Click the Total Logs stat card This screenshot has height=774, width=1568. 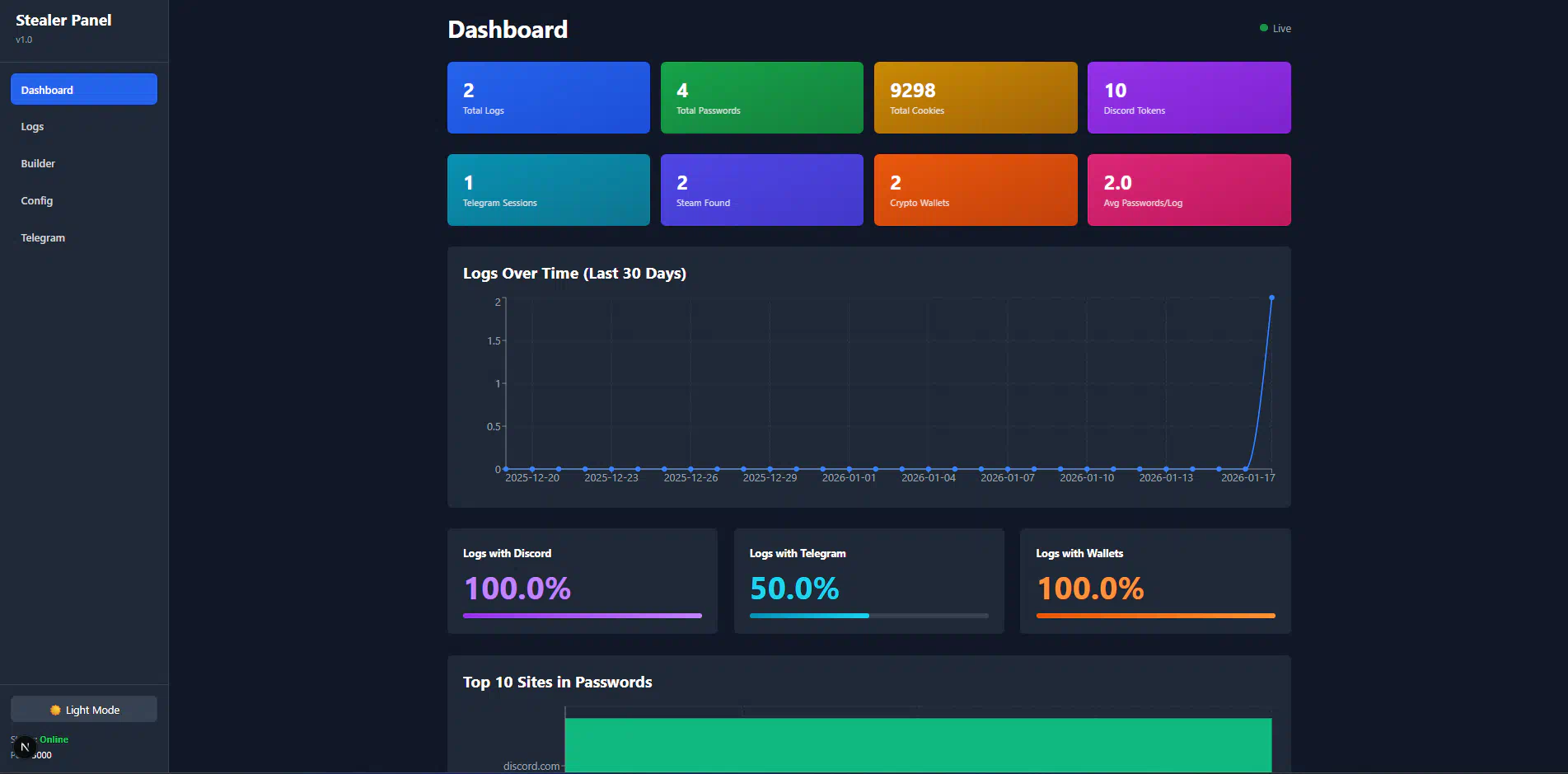(548, 98)
